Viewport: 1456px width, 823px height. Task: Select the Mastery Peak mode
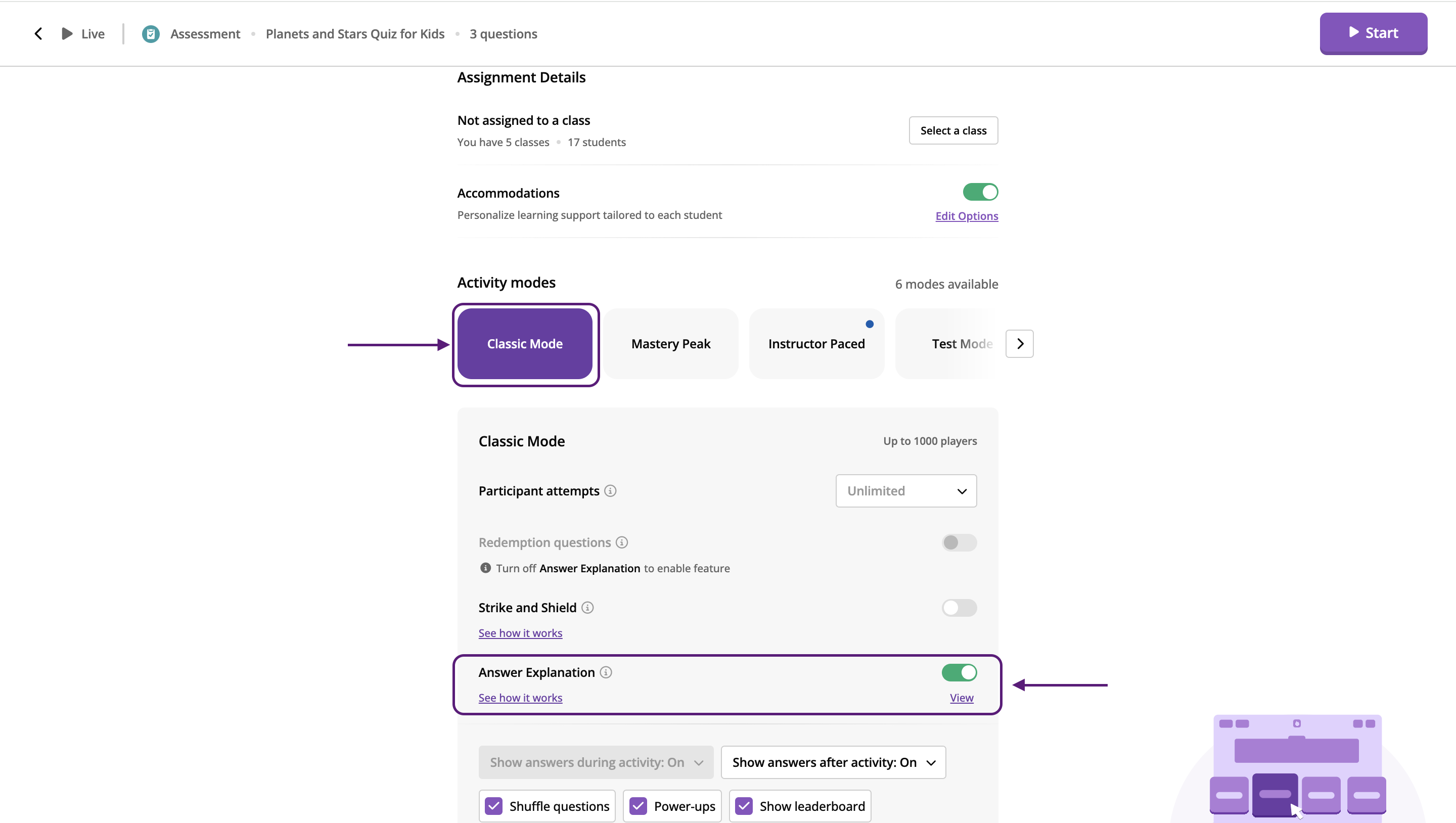click(671, 344)
